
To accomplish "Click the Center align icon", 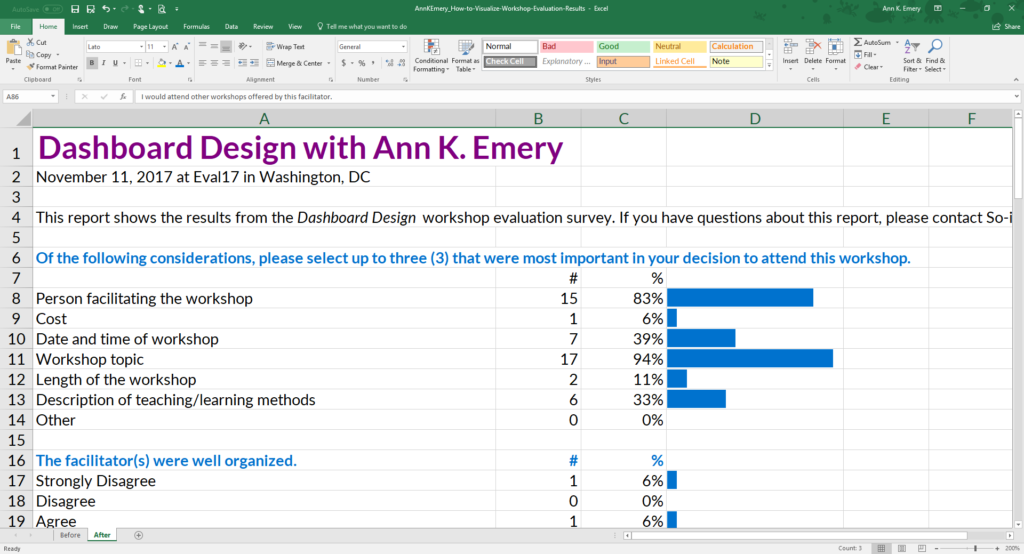I will pos(214,63).
